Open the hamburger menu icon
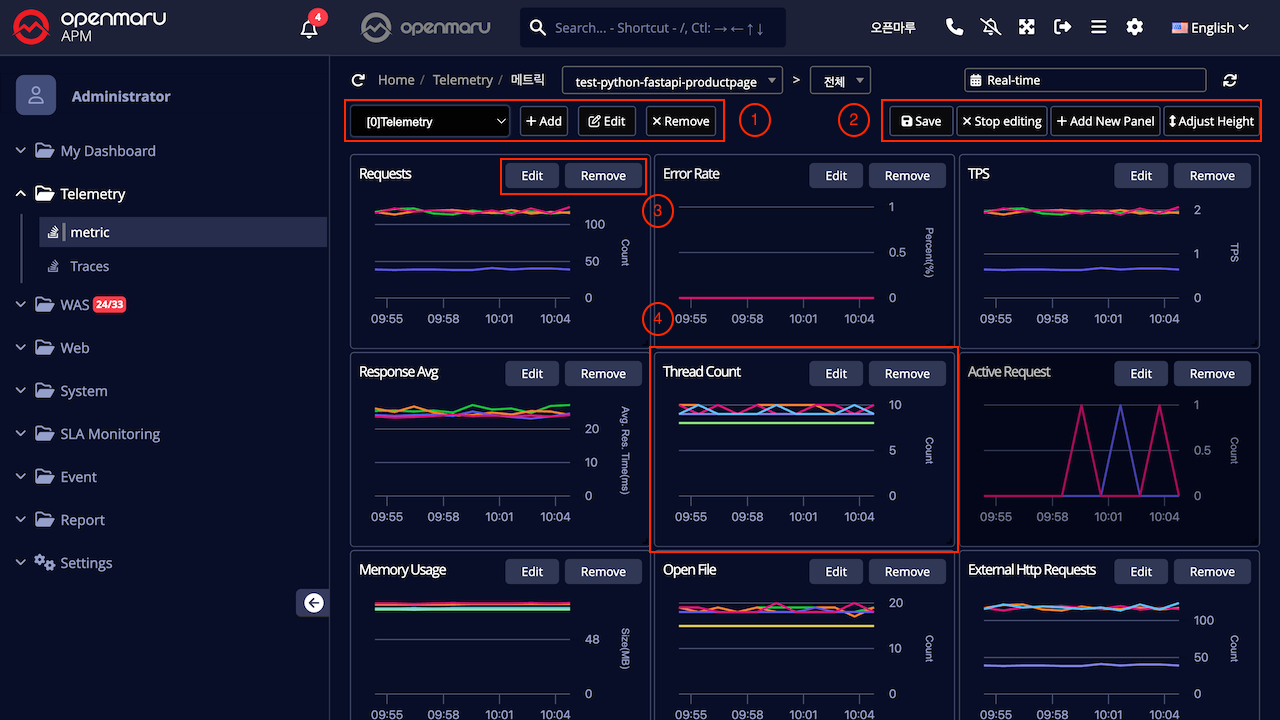 (1098, 28)
